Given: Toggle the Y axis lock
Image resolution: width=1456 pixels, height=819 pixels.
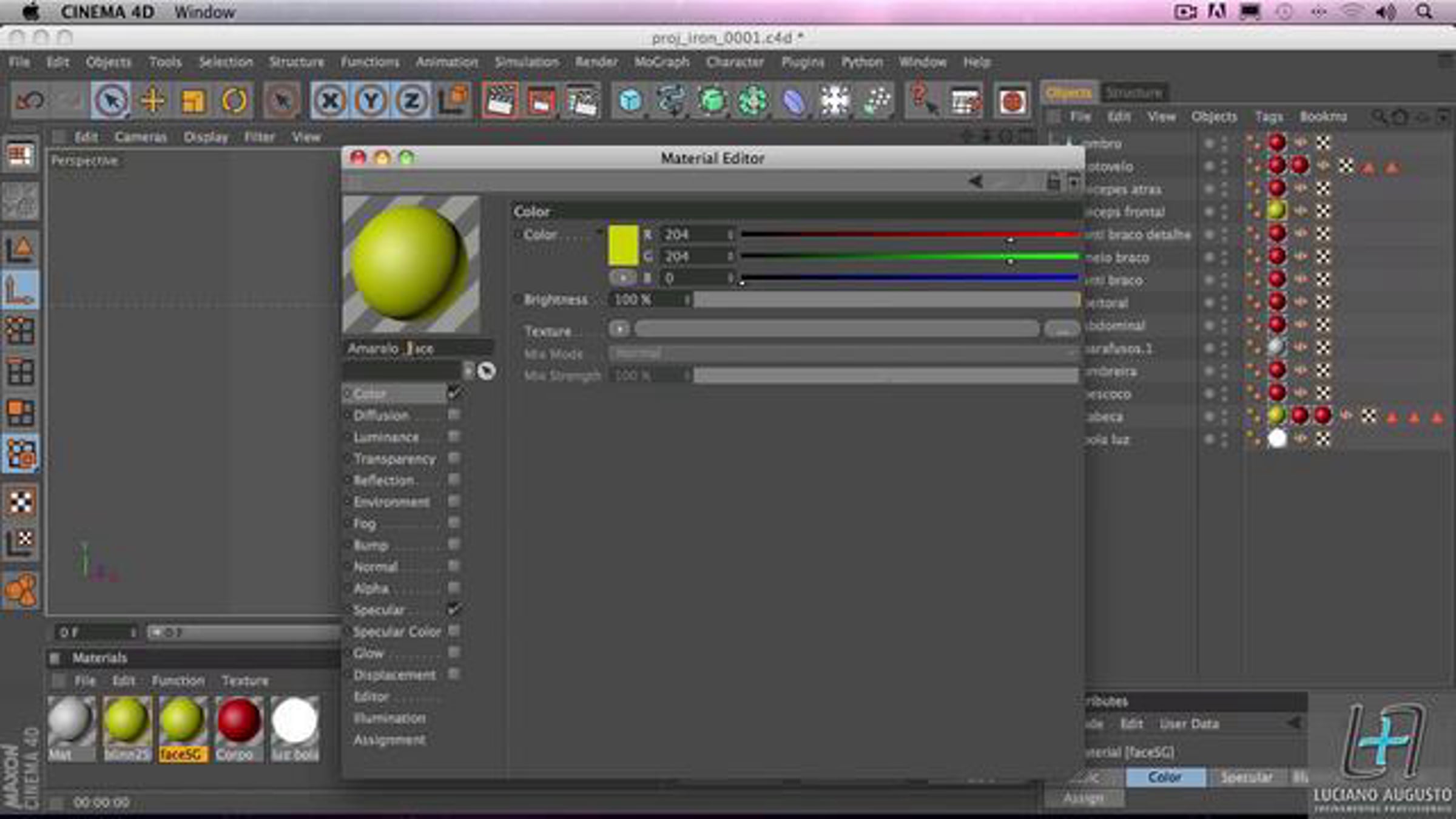Looking at the screenshot, I should click(x=371, y=100).
